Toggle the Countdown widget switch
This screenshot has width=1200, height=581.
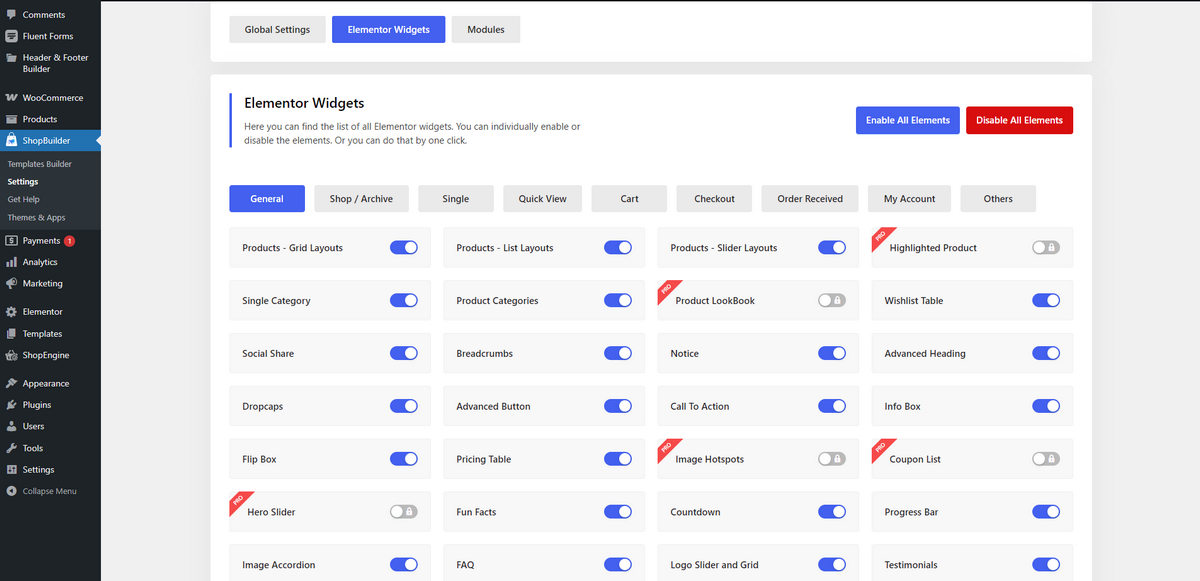832,512
